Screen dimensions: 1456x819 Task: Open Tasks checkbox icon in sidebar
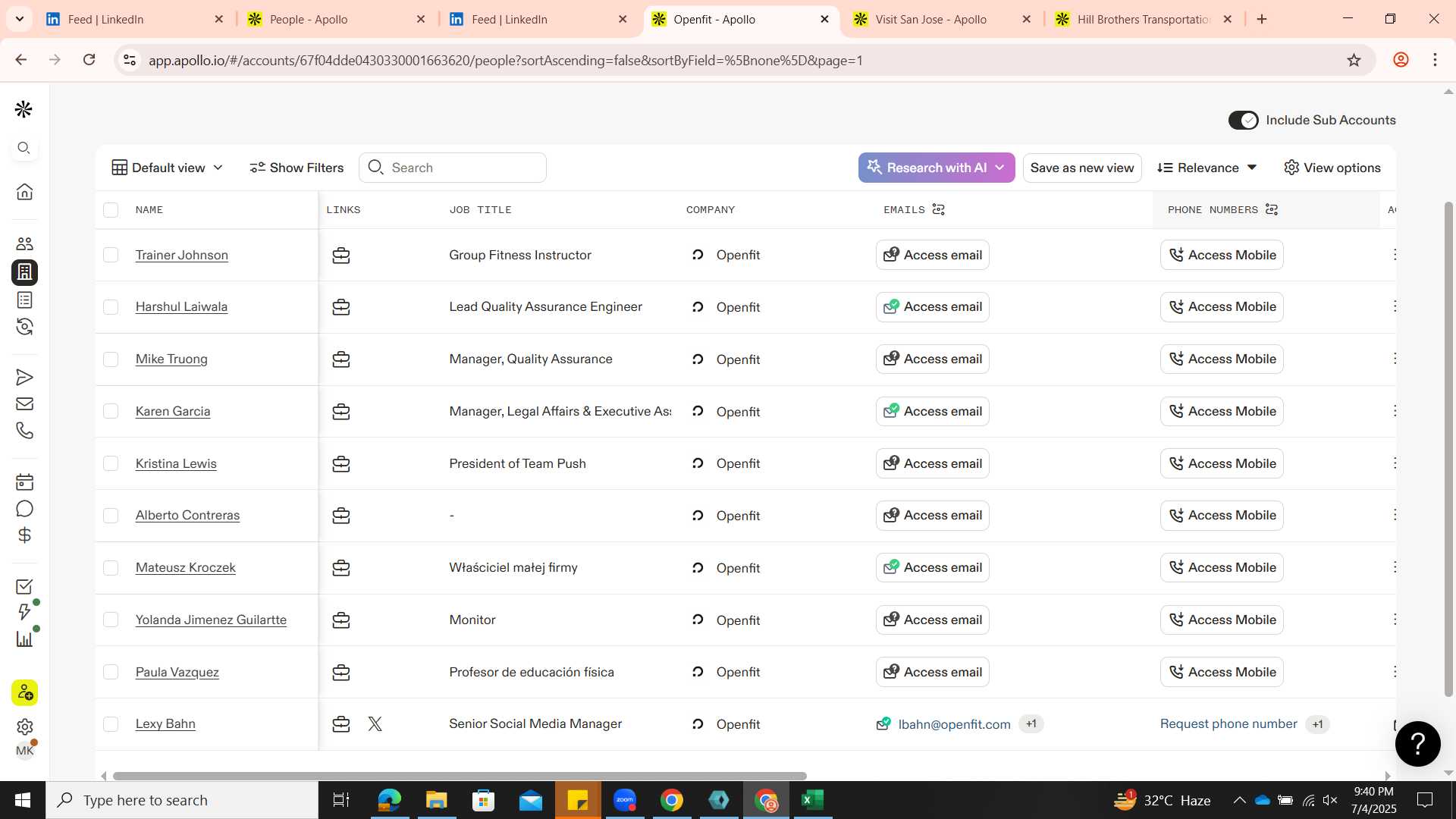(24, 586)
